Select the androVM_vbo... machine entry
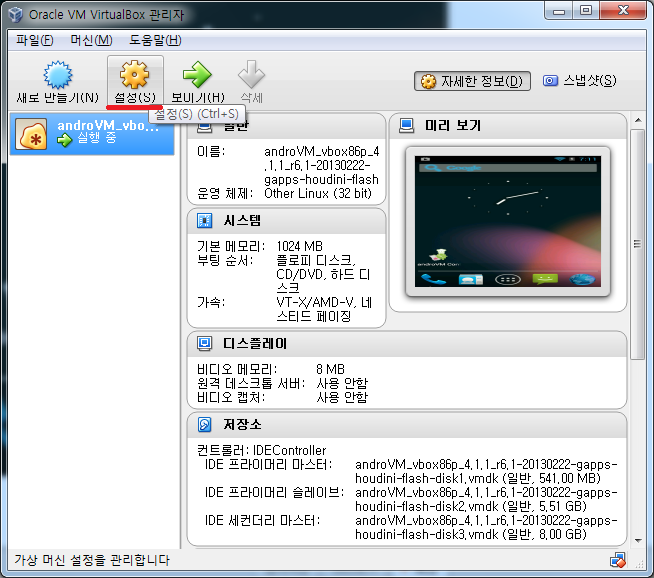This screenshot has height=578, width=654. click(x=92, y=134)
